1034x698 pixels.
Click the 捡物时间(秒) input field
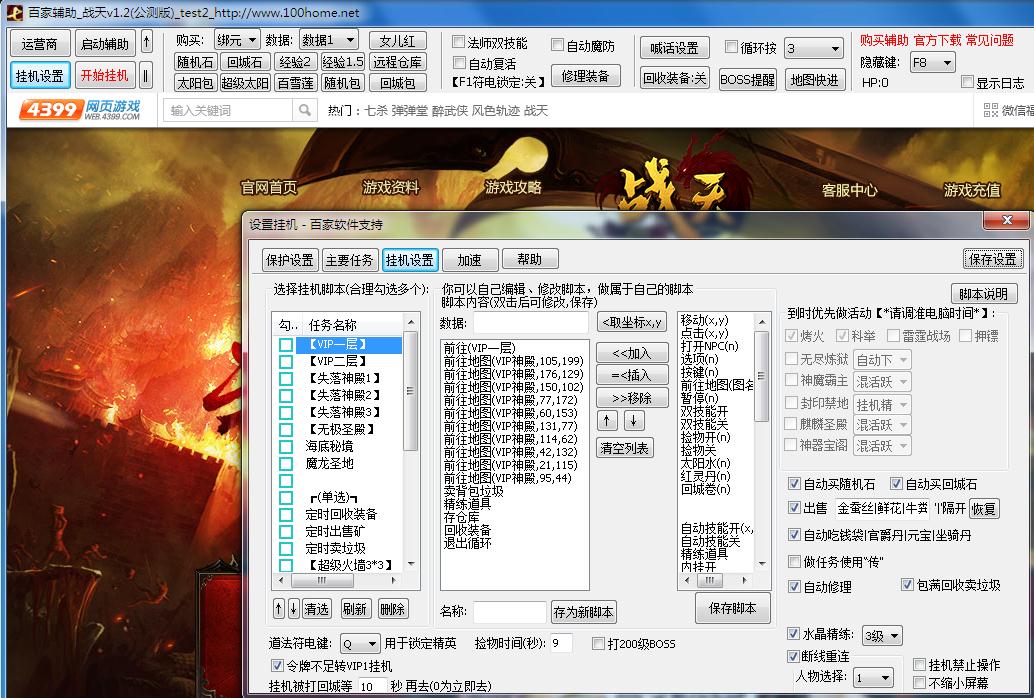tap(561, 643)
